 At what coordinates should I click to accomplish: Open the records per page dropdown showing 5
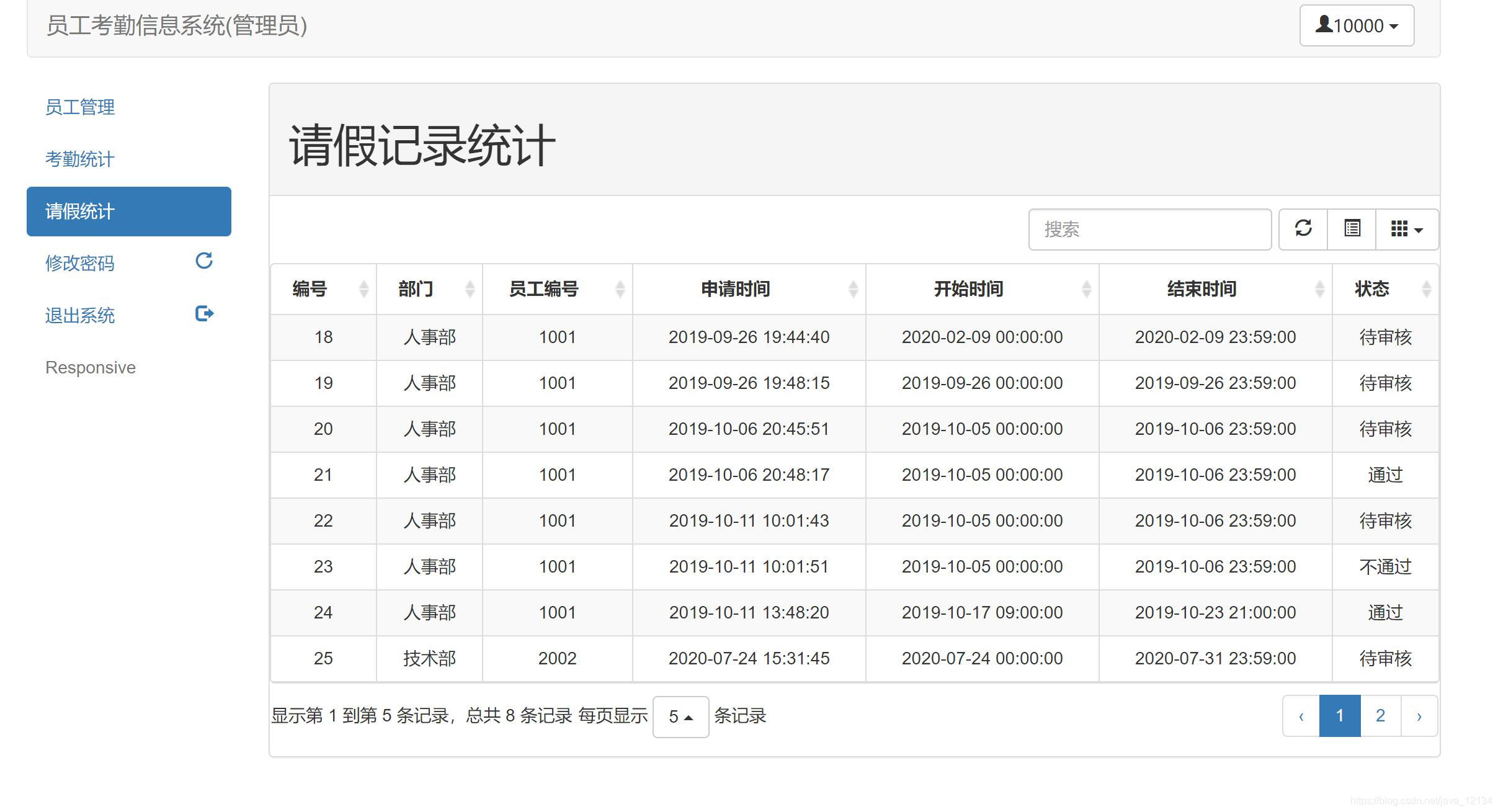[680, 716]
